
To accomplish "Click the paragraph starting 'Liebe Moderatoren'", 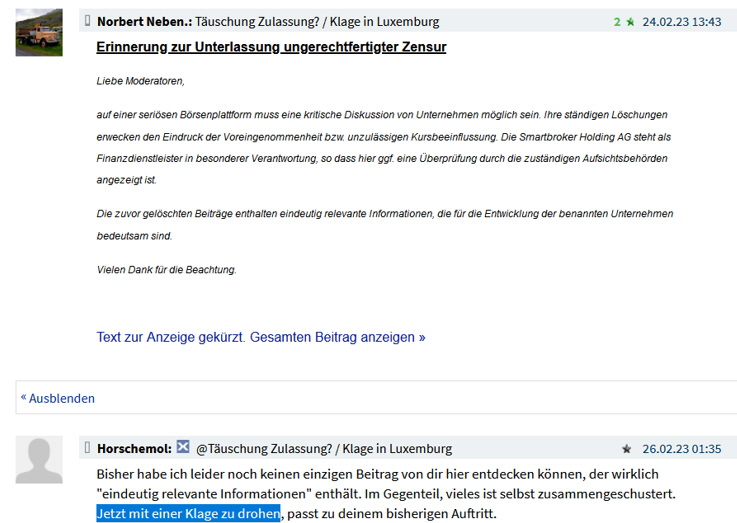I will click(x=141, y=80).
